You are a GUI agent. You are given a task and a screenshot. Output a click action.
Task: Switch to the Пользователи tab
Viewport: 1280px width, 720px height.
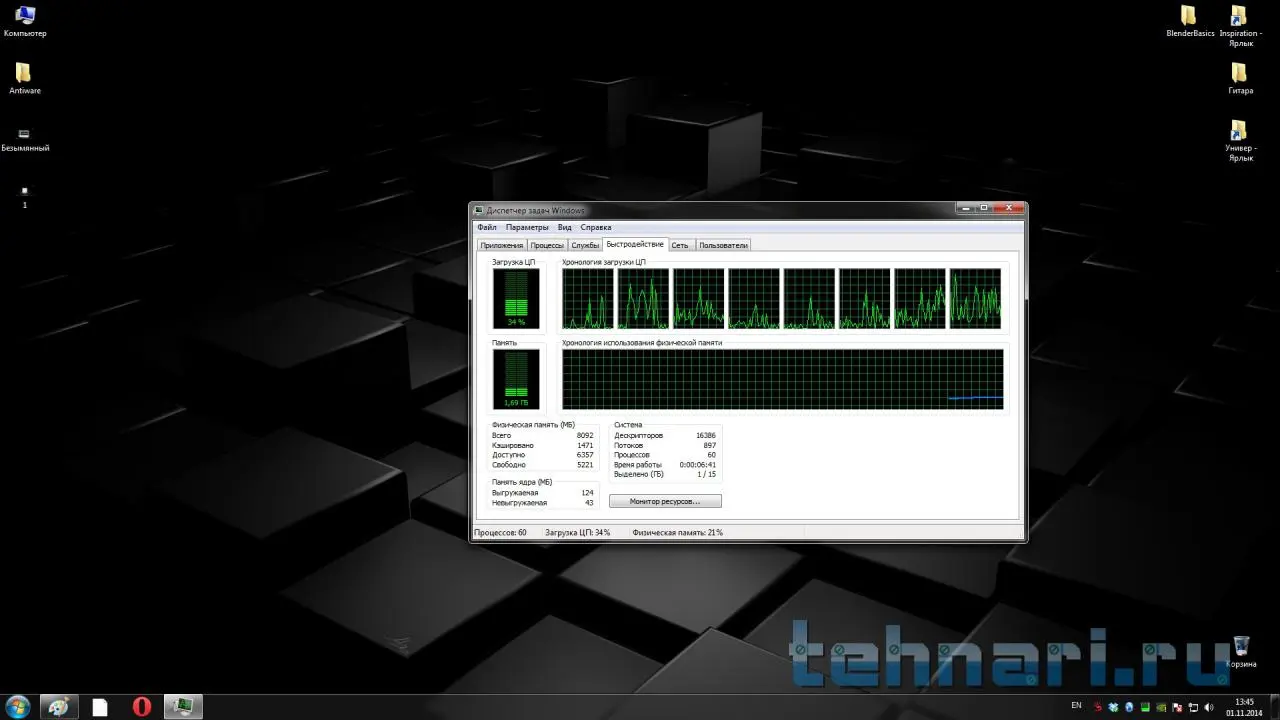[x=723, y=245]
